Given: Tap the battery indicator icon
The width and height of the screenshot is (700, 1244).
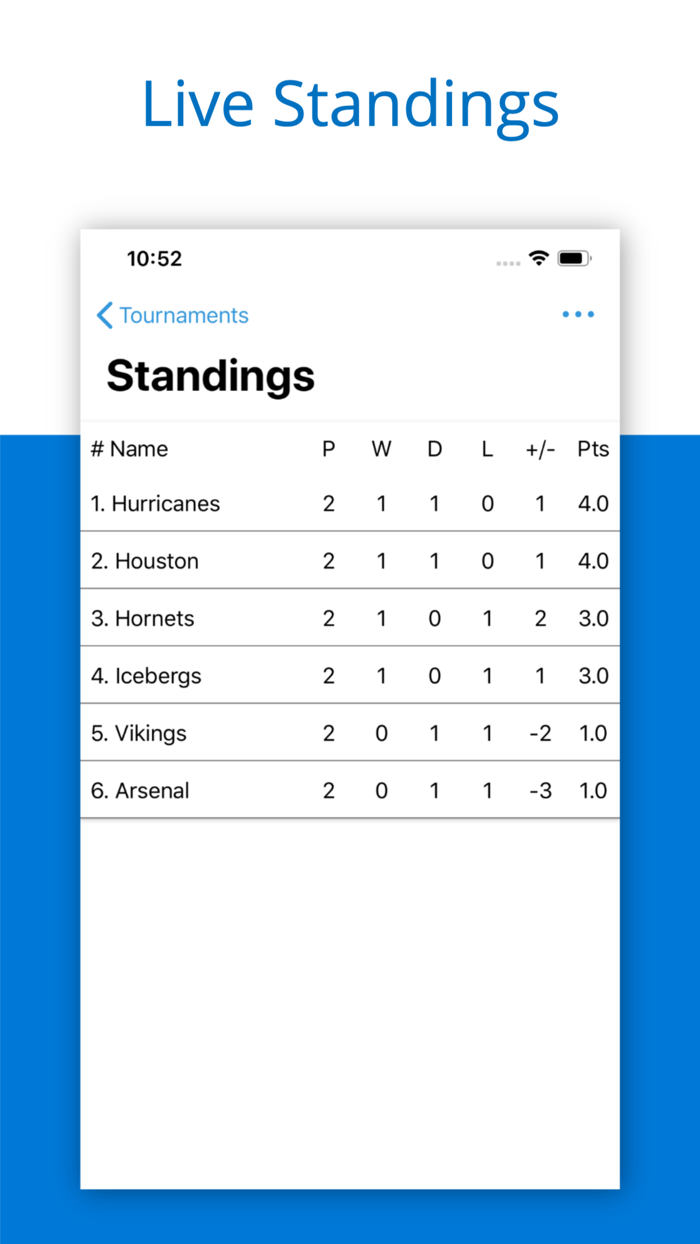Looking at the screenshot, I should [x=572, y=257].
